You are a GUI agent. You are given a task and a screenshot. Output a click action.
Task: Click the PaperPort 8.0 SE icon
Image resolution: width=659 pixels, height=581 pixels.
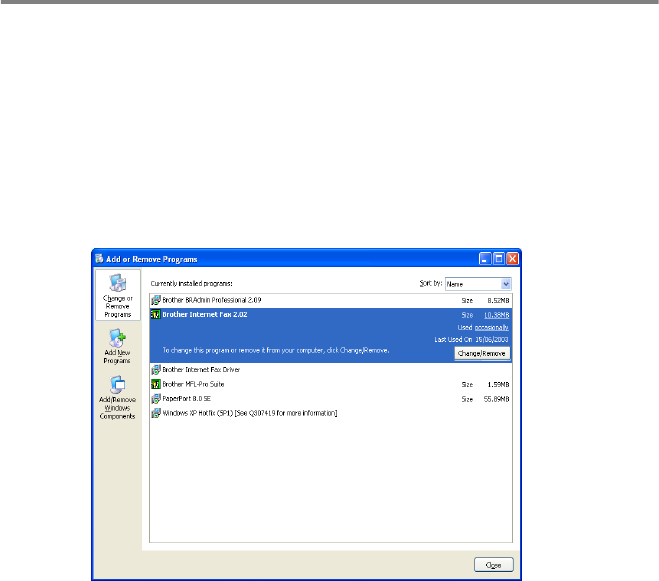click(x=156, y=399)
